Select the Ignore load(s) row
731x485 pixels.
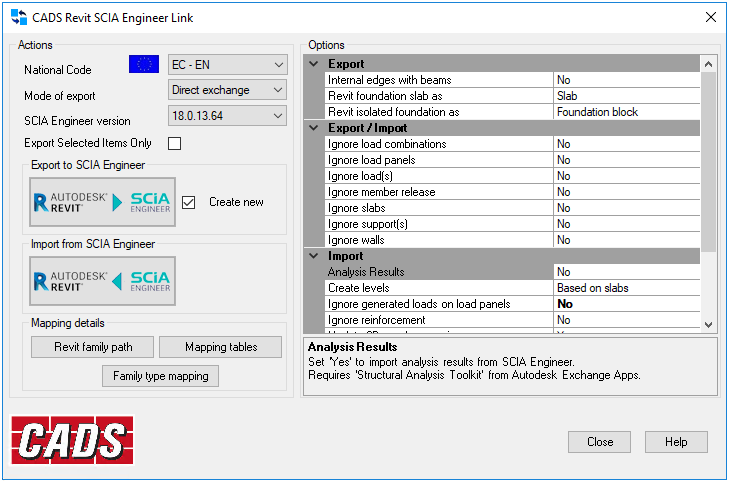click(x=512, y=176)
